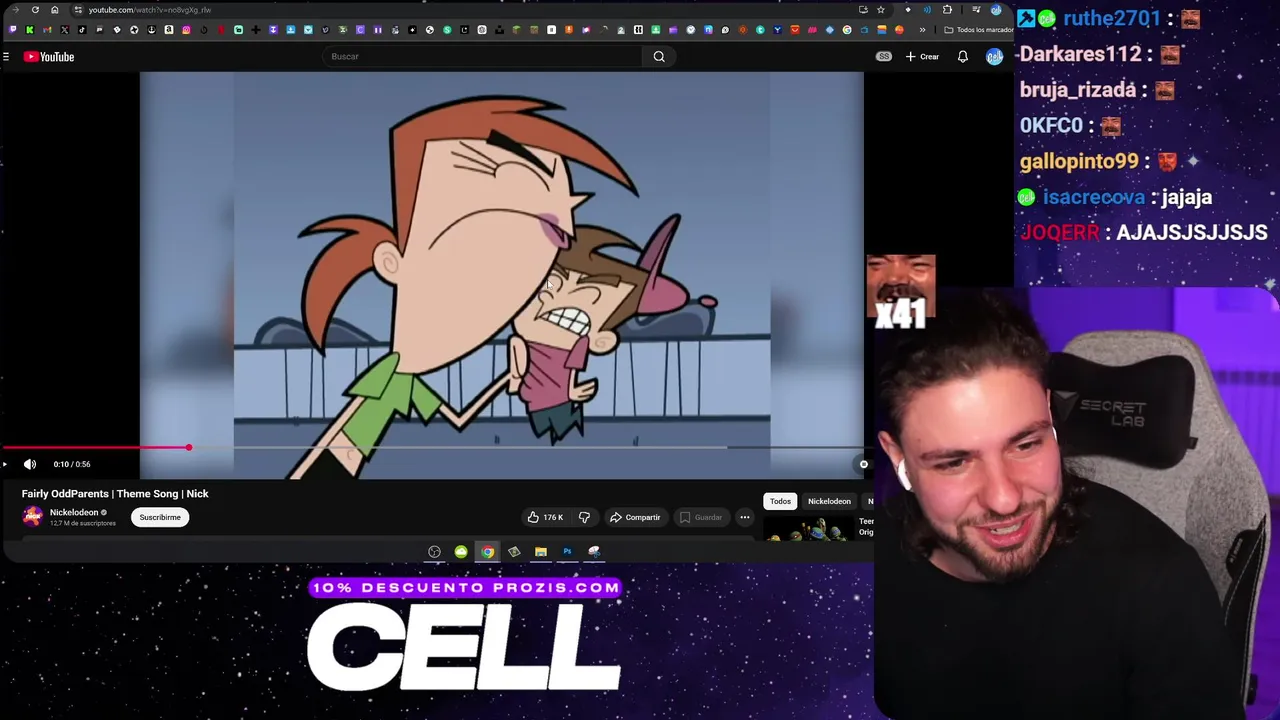Image resolution: width=1280 pixels, height=720 pixels.
Task: Click the 0:10 / 0:56 time display
Action: click(72, 464)
